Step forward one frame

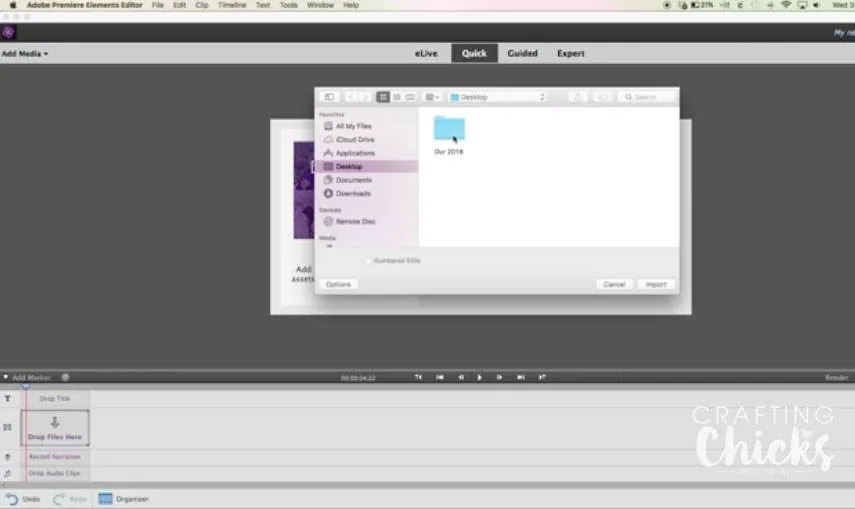[499, 377]
